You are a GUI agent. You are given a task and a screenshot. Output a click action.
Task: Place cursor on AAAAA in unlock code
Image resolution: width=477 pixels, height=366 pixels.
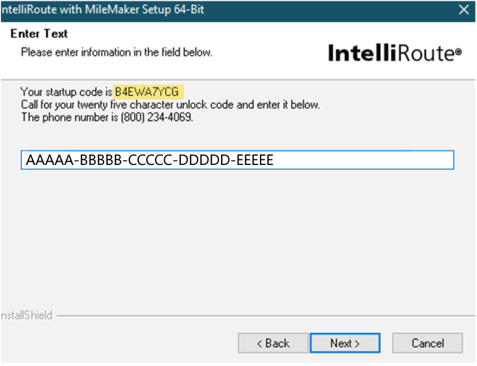(50, 160)
